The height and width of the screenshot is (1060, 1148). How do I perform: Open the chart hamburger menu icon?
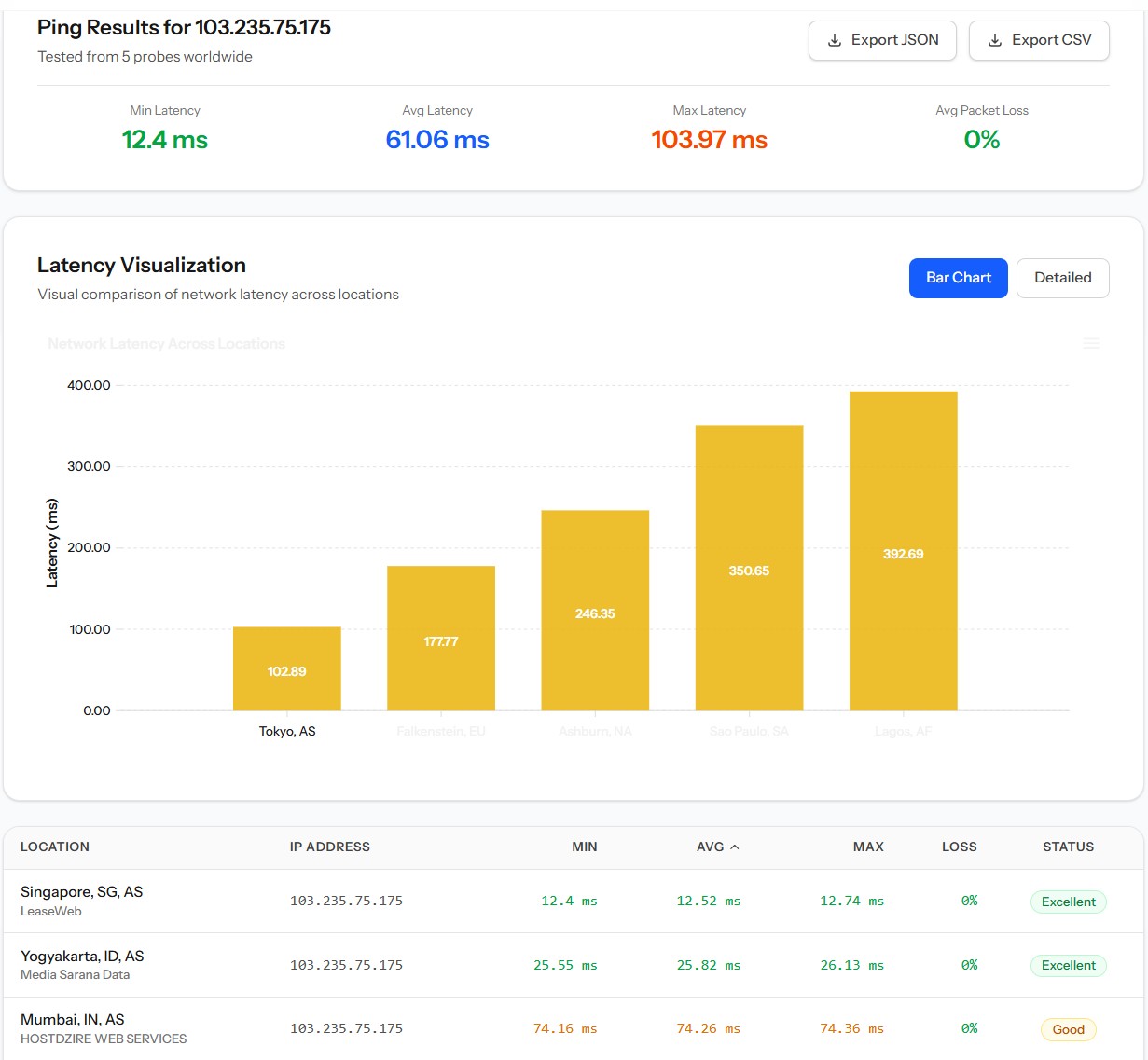coord(1091,343)
